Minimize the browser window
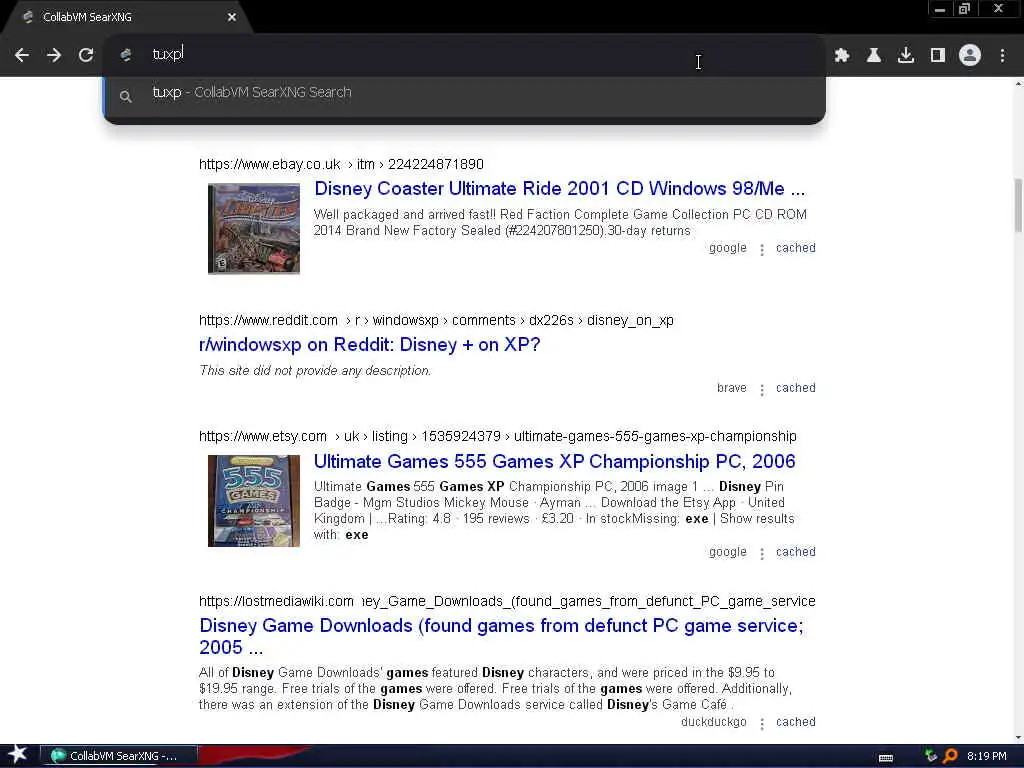This screenshot has width=1024, height=768. pos(940,9)
